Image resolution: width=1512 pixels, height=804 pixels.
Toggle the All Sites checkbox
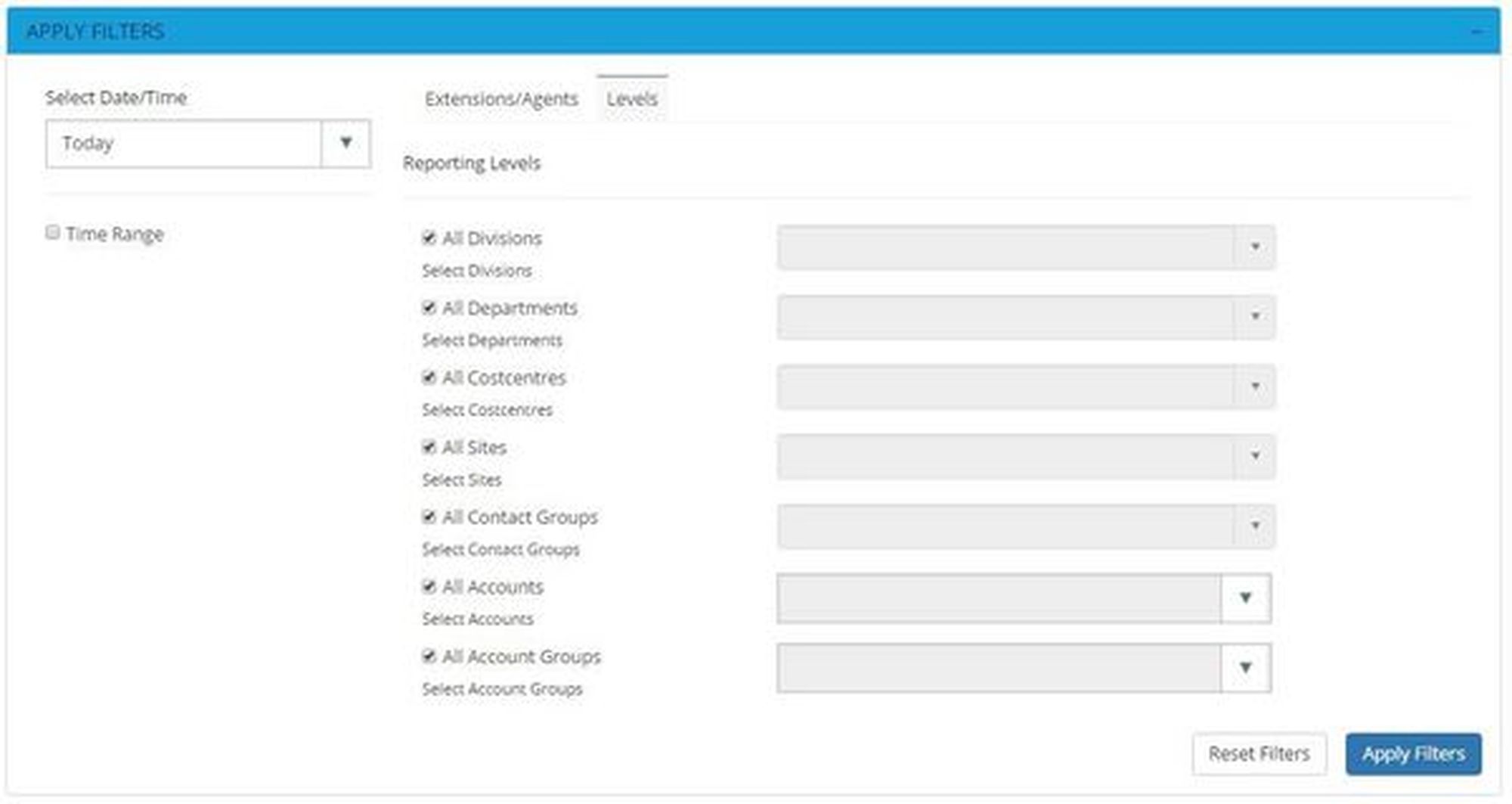coord(429,447)
